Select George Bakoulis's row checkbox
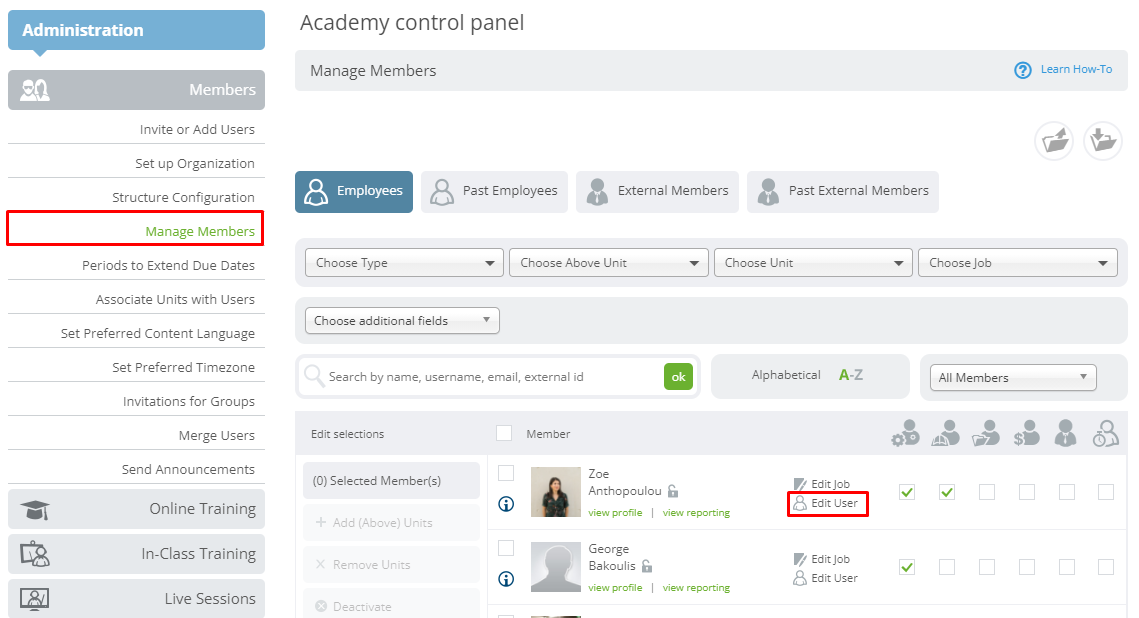Screen dimensions: 1139x618 coord(506,548)
